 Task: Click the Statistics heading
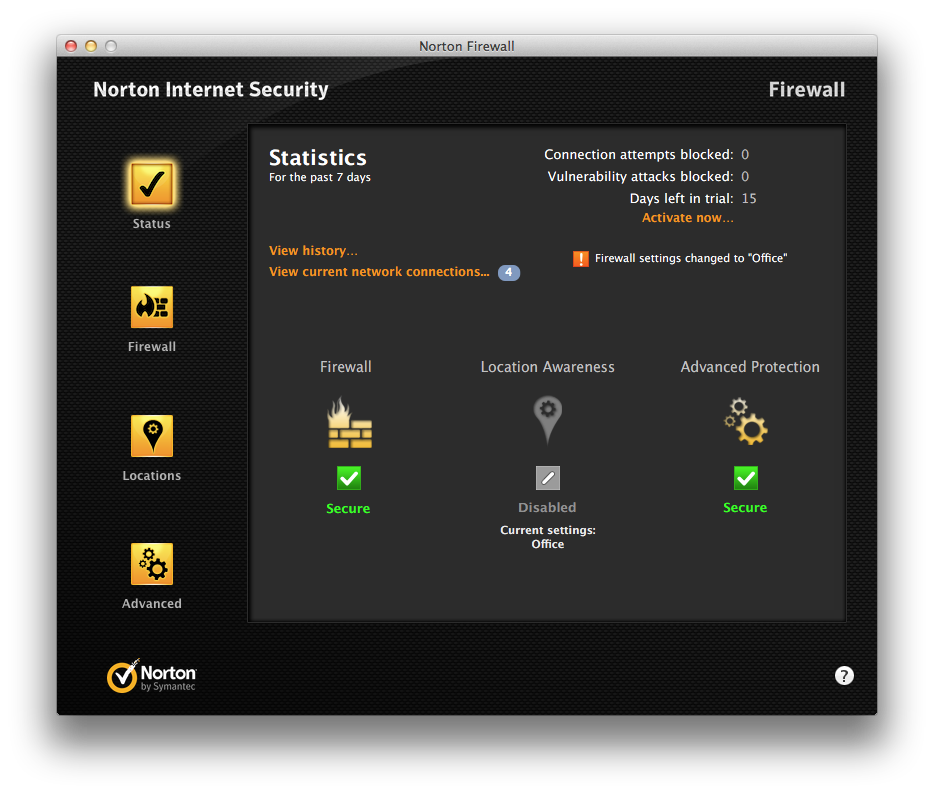[317, 158]
